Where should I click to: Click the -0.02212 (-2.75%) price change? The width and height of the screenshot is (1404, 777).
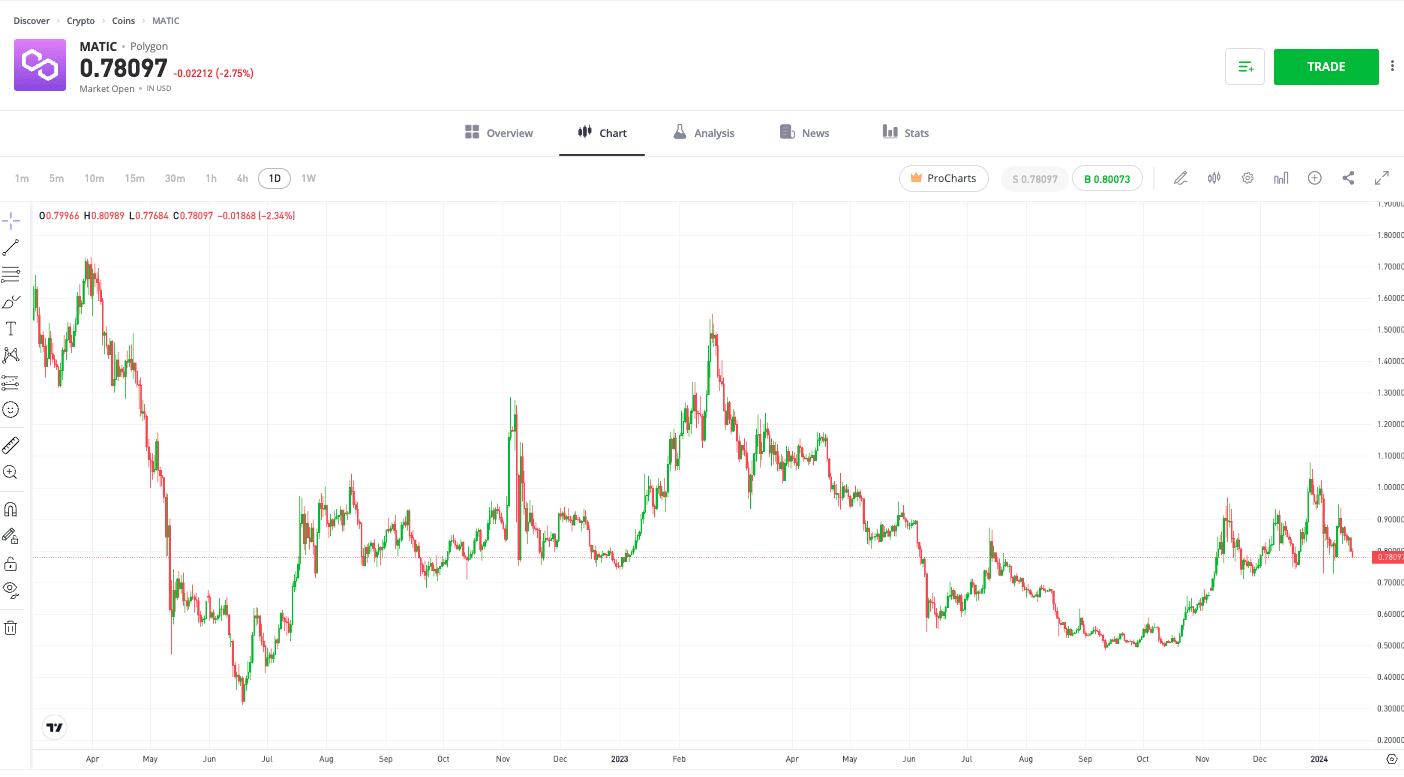tap(214, 73)
